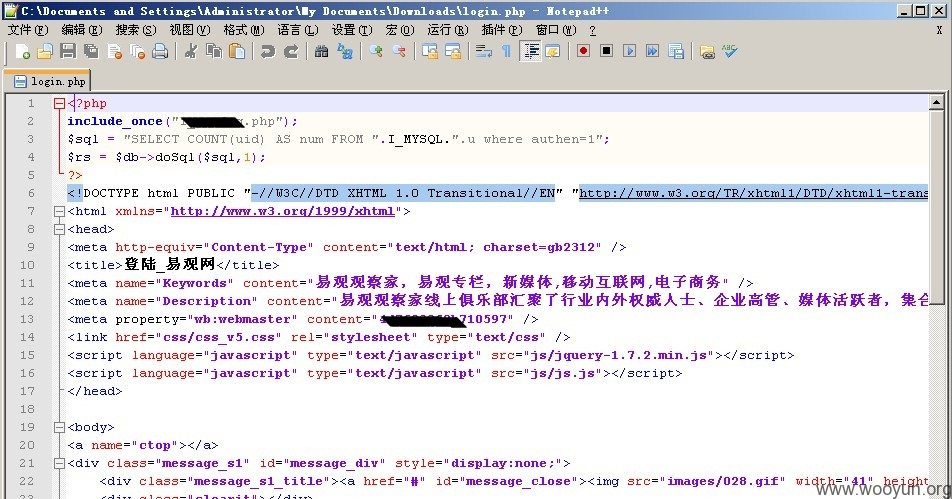Image resolution: width=952 pixels, height=499 pixels.
Task: Click the ABC spell check icon
Action: pos(730,52)
